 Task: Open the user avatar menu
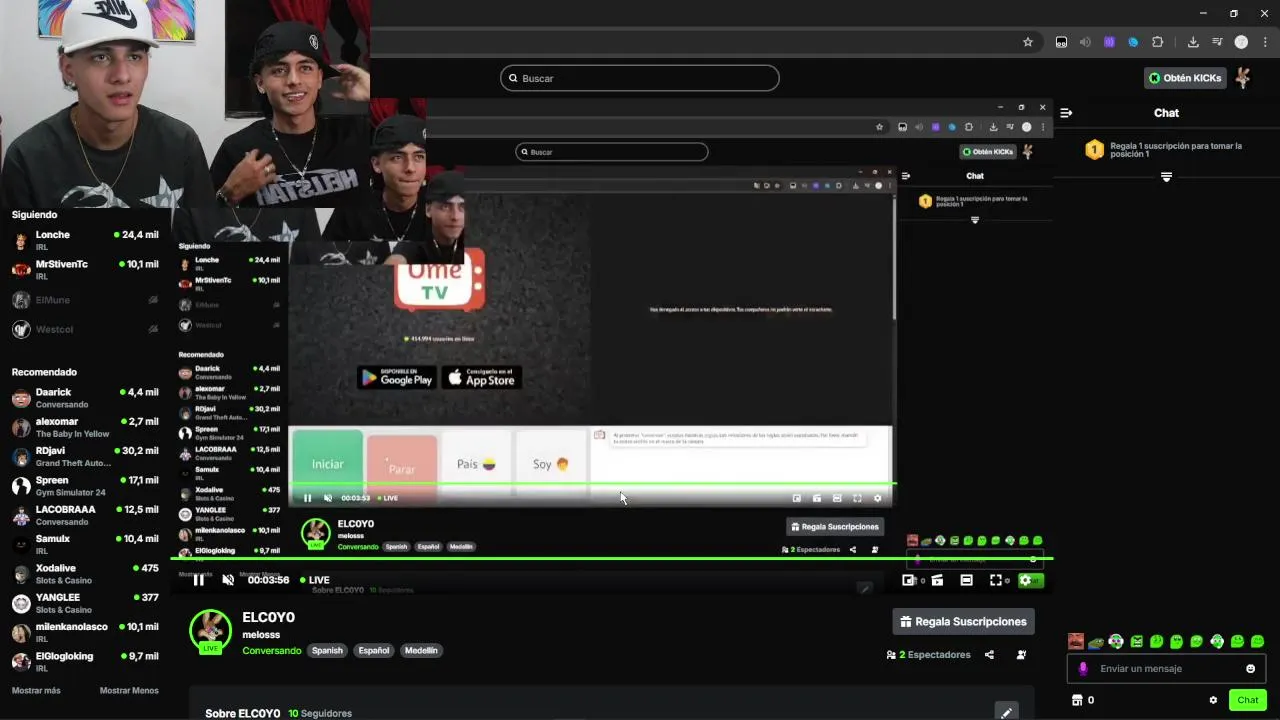click(x=1243, y=78)
